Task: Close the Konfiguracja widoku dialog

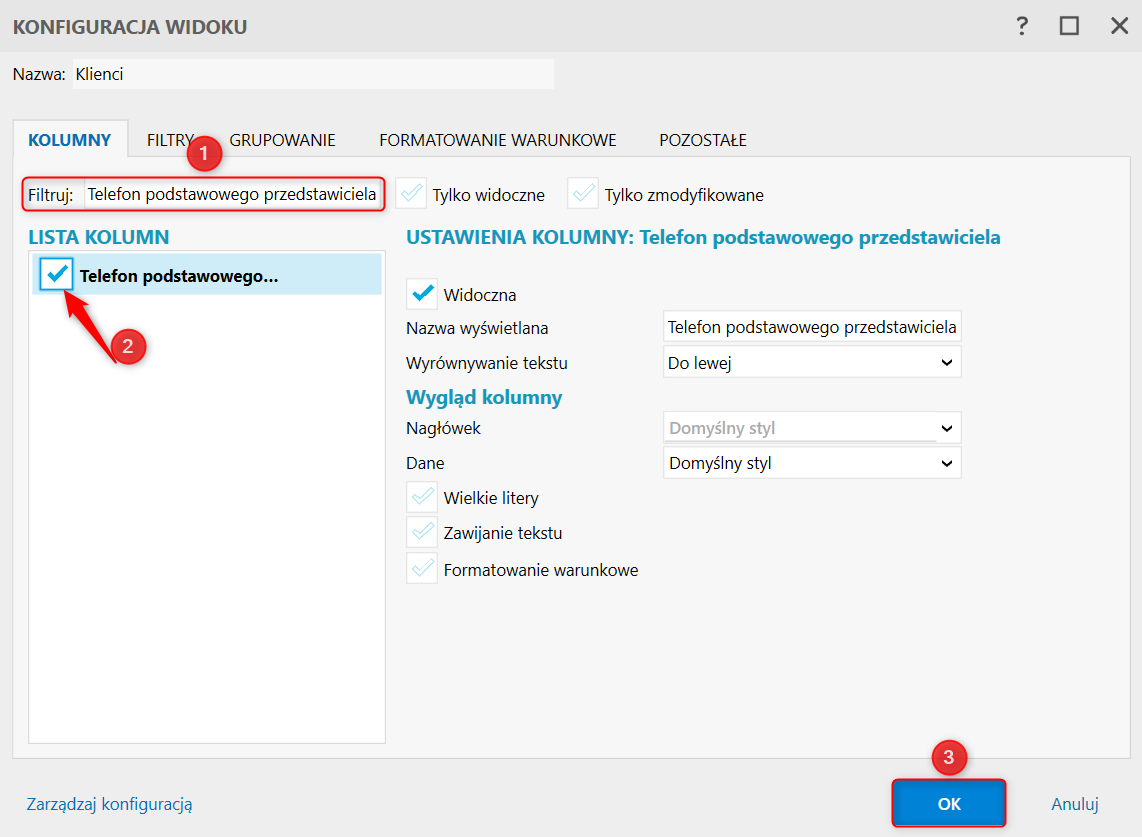Action: coord(1119,27)
